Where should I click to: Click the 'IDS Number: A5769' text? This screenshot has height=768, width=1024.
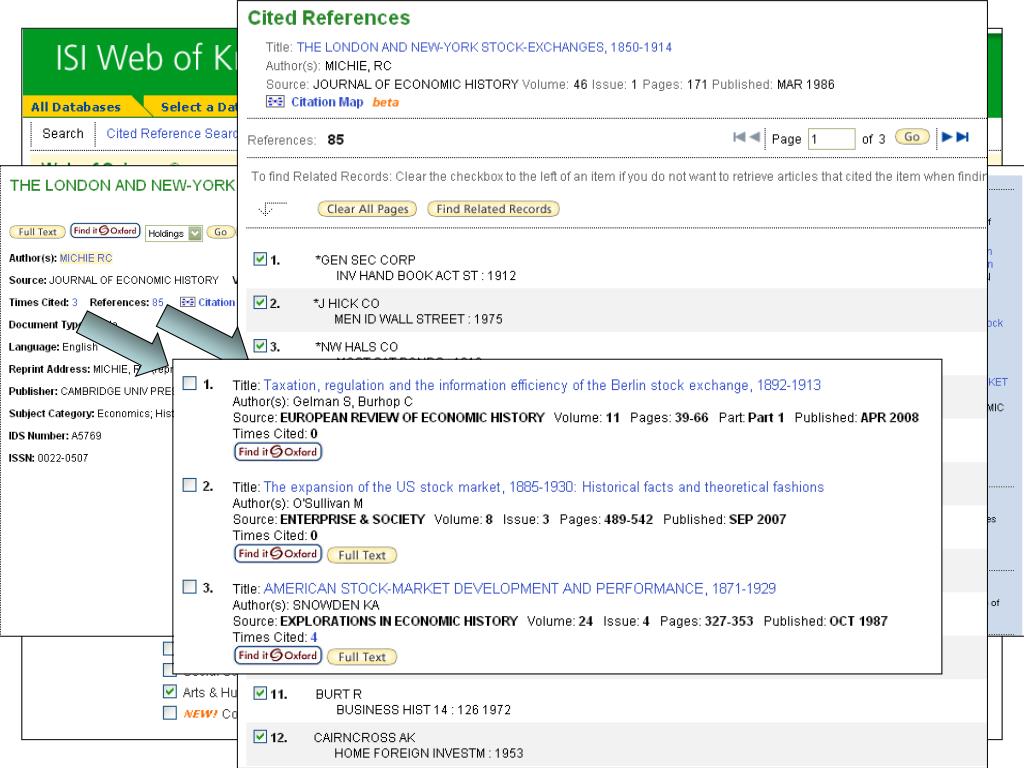[x=55, y=436]
